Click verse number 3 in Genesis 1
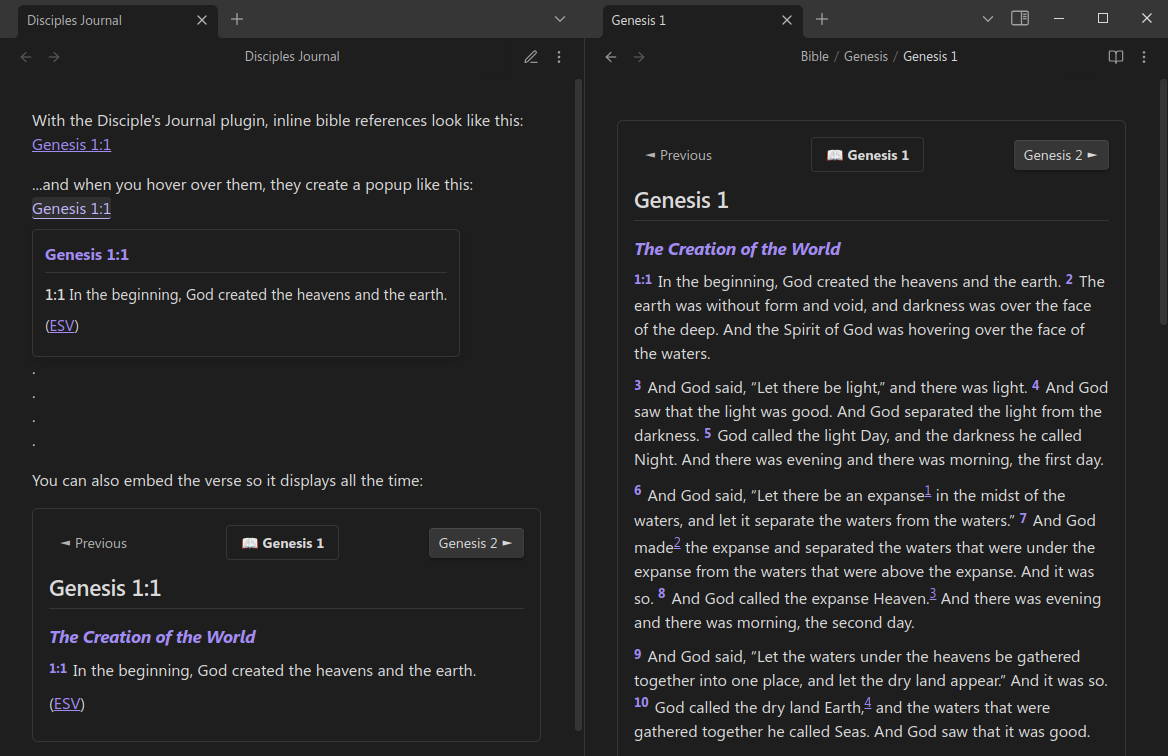The image size is (1168, 756). (x=638, y=385)
